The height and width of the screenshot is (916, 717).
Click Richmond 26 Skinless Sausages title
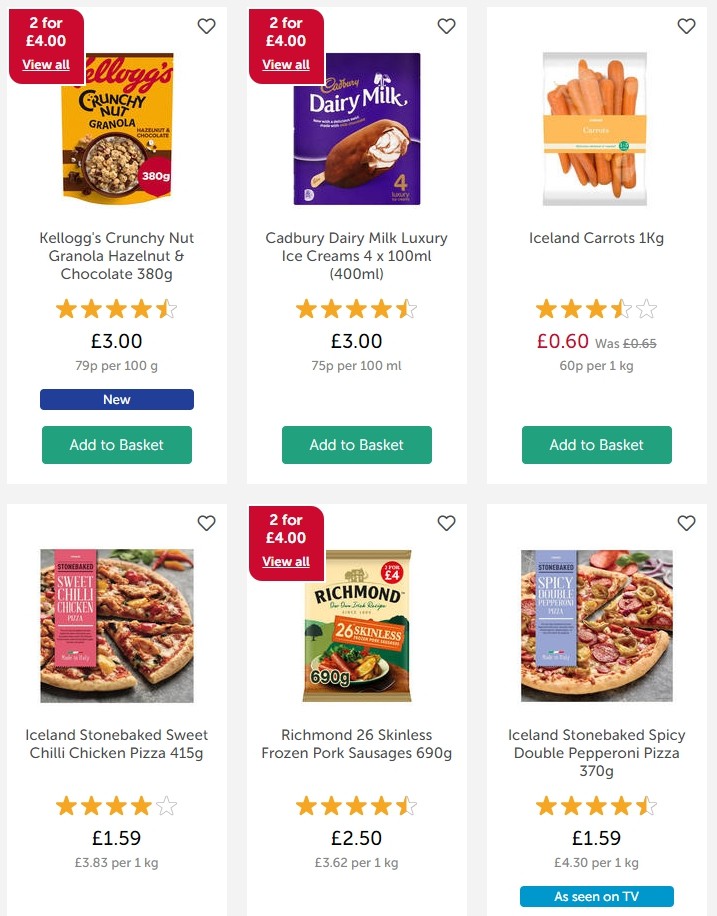point(357,744)
